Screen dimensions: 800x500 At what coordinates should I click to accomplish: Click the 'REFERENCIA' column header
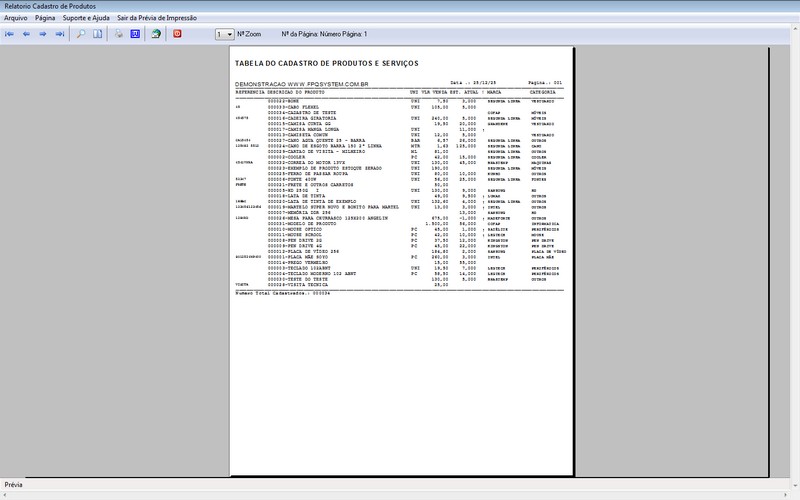click(x=250, y=92)
